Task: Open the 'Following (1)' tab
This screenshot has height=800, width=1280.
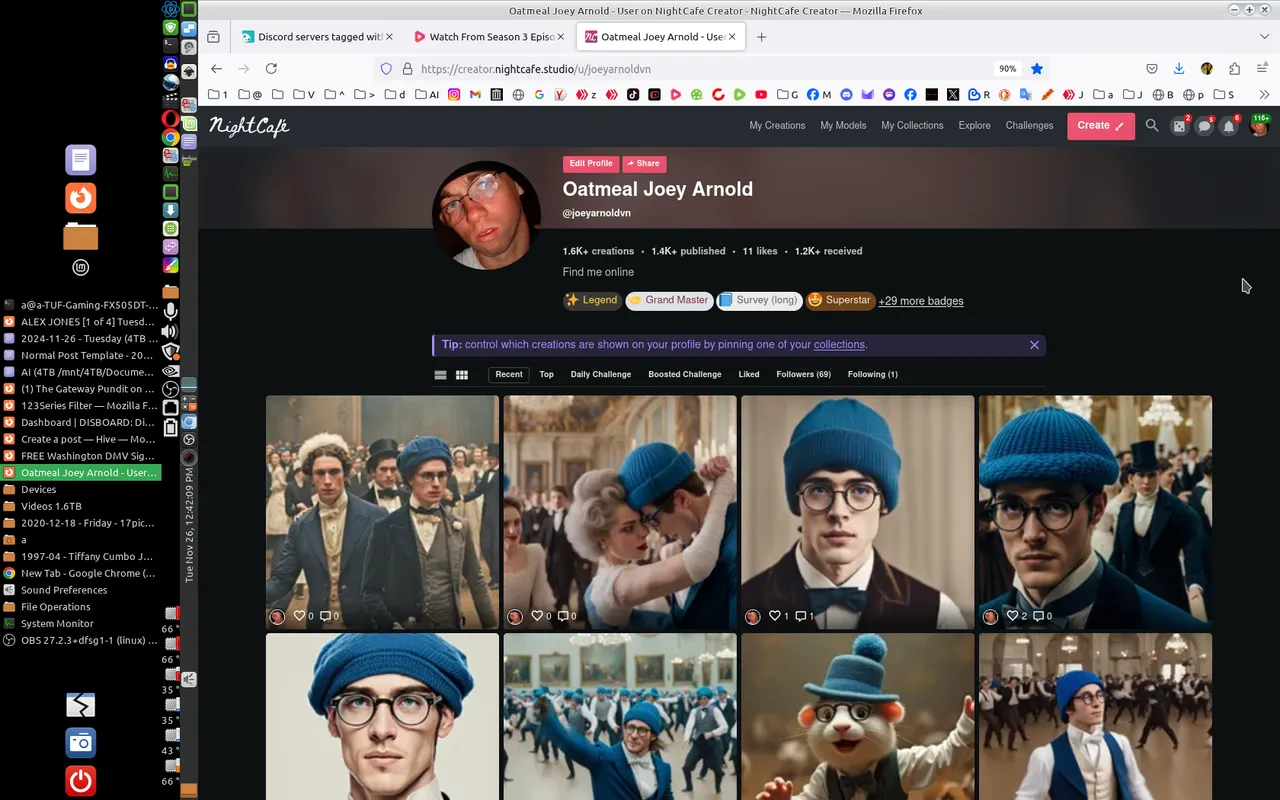Action: click(x=873, y=375)
